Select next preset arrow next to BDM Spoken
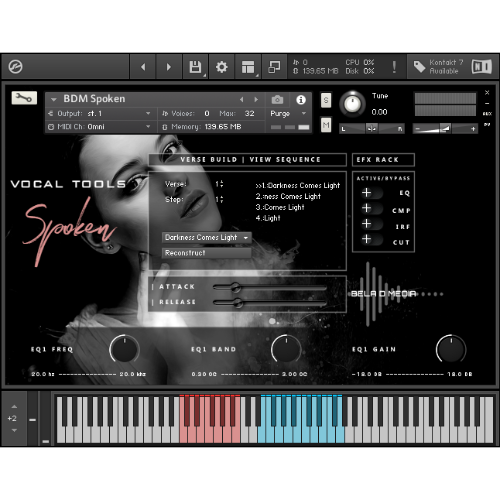 click(256, 100)
